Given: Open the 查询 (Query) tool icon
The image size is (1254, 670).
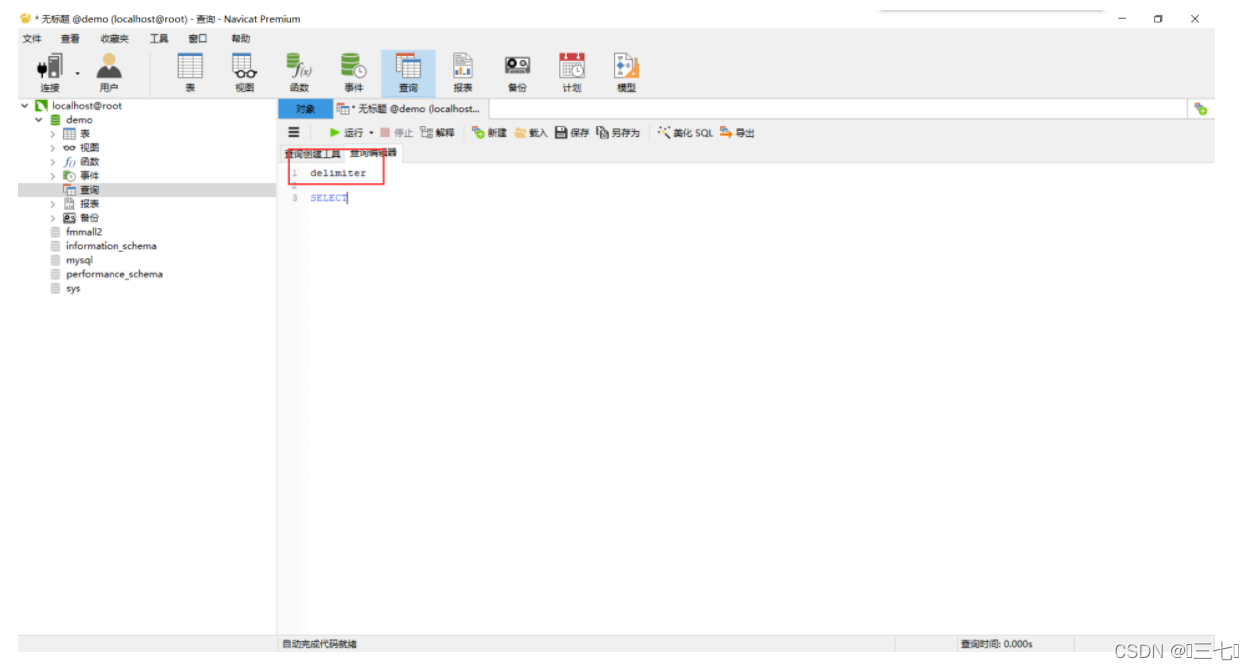Looking at the screenshot, I should (408, 70).
